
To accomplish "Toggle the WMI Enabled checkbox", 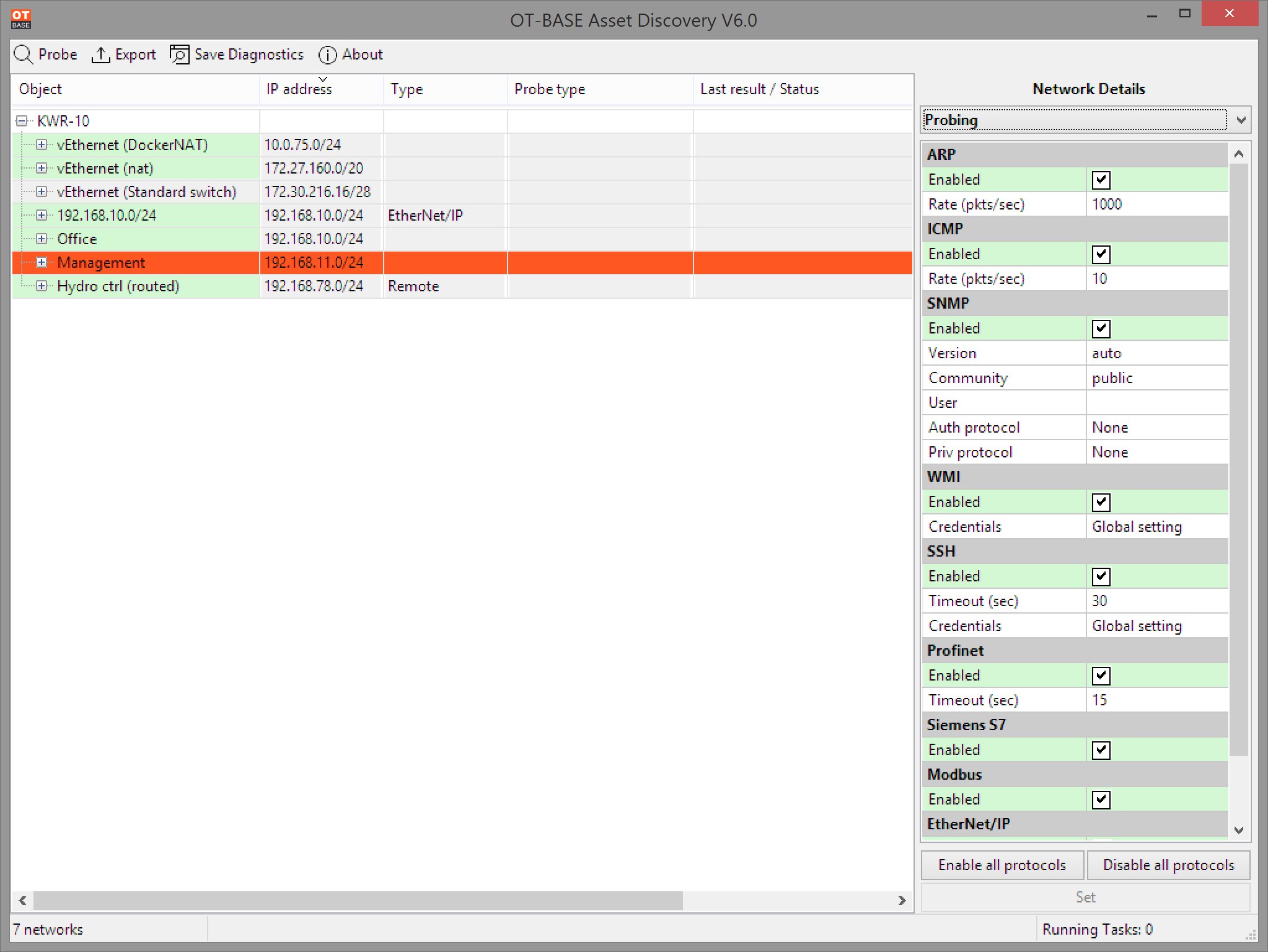I will click(x=1101, y=502).
